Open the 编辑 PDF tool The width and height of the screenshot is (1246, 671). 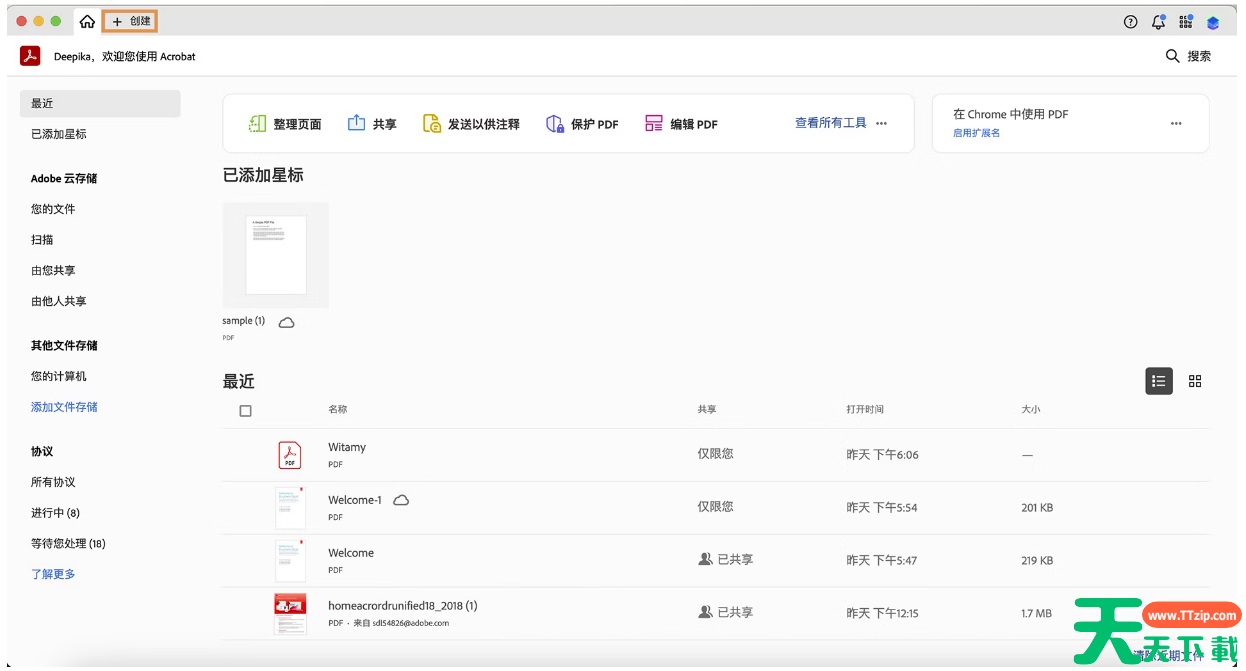click(x=682, y=124)
